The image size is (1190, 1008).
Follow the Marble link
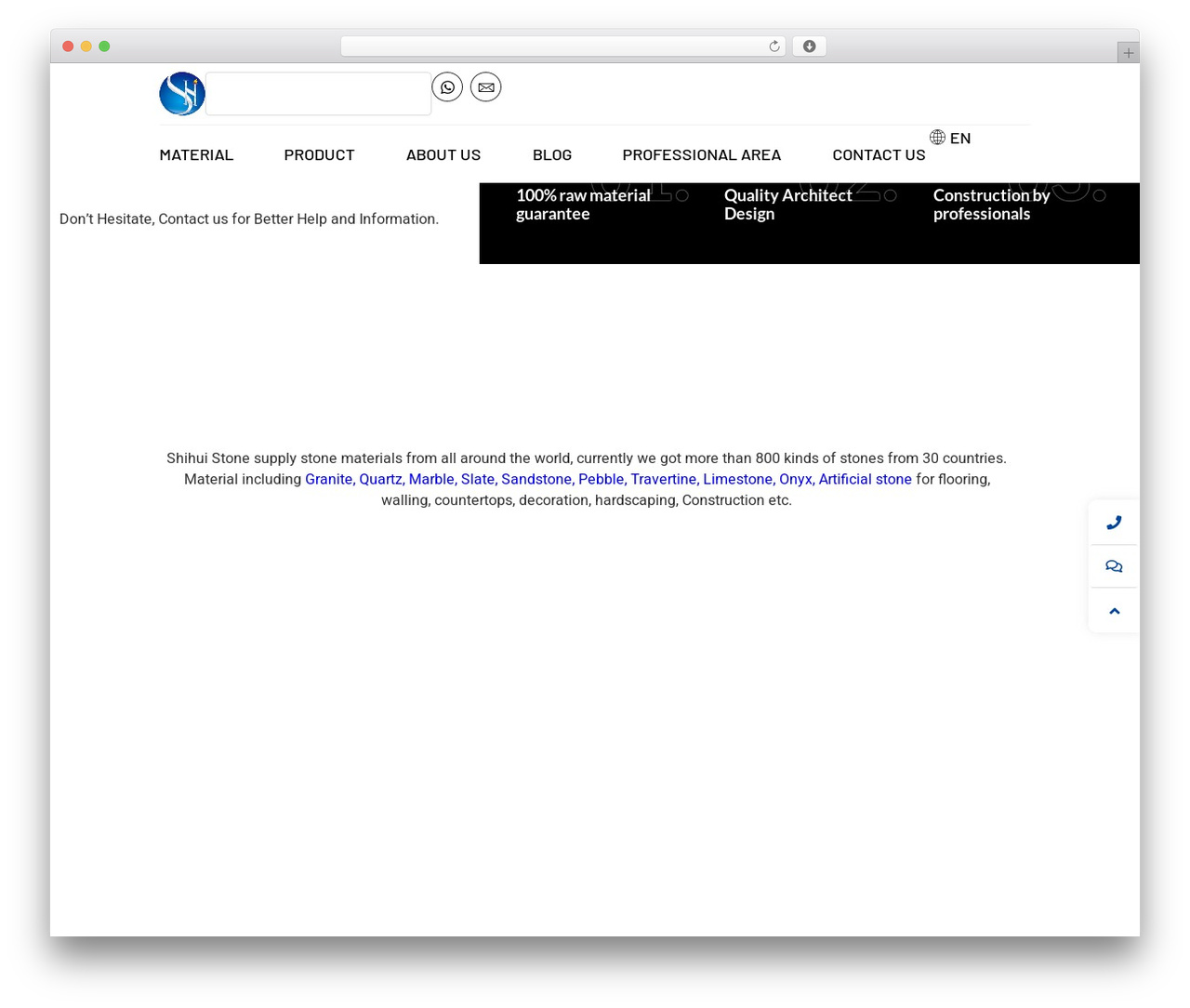433,479
